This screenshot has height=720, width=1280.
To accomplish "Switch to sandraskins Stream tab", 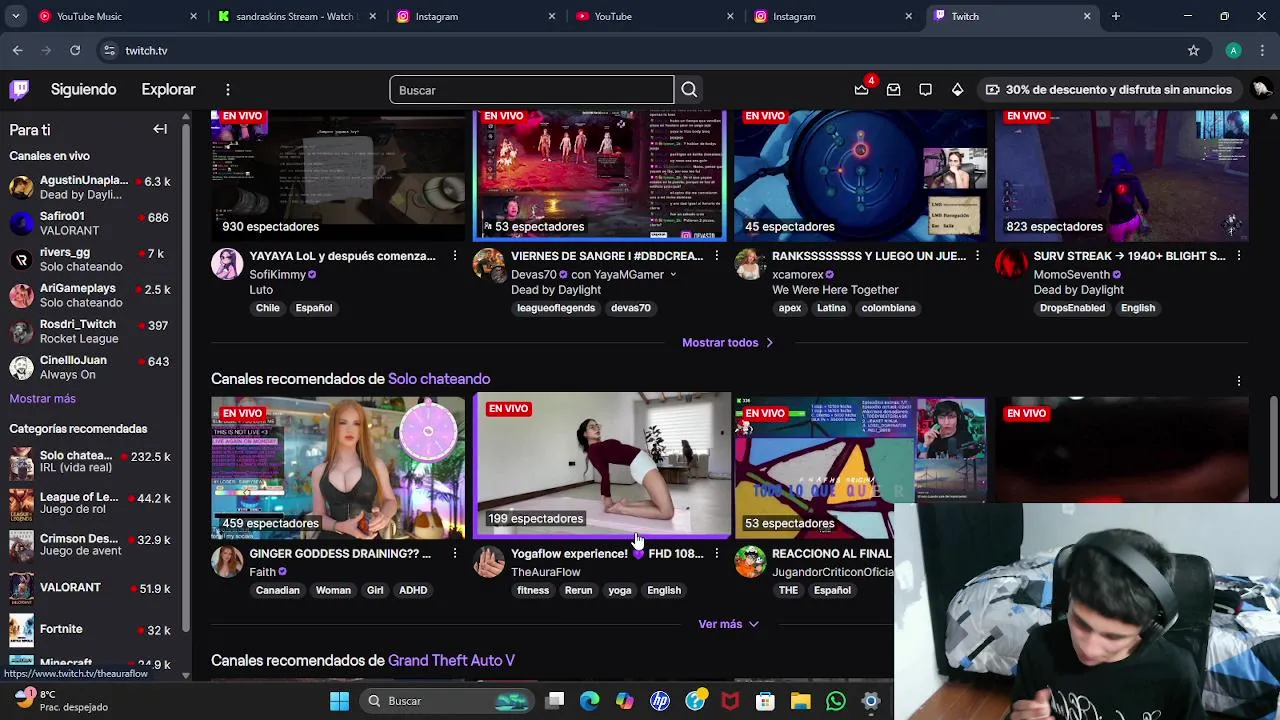I will click(x=294, y=16).
